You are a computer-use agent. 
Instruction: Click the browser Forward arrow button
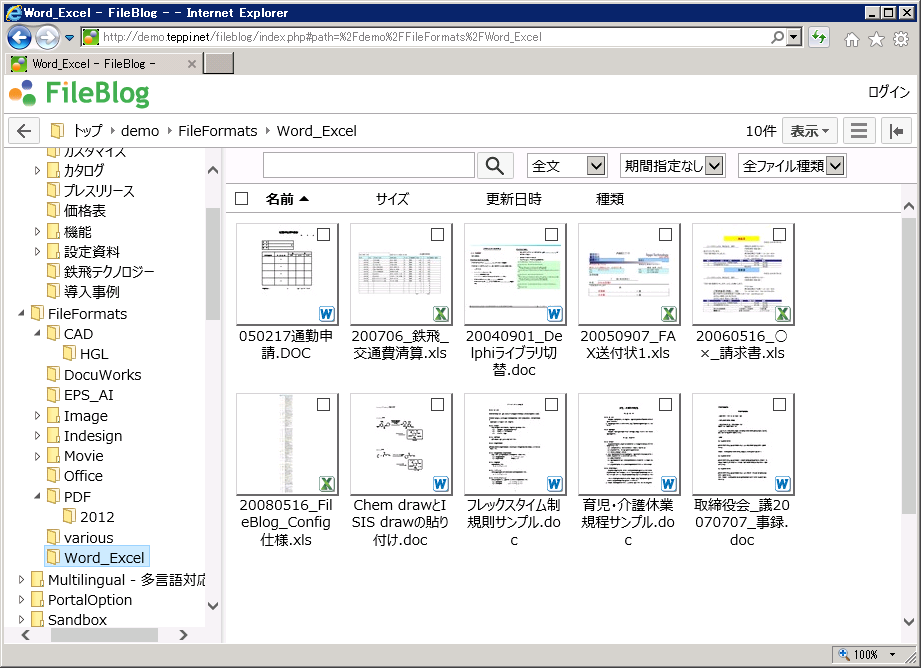(47, 38)
